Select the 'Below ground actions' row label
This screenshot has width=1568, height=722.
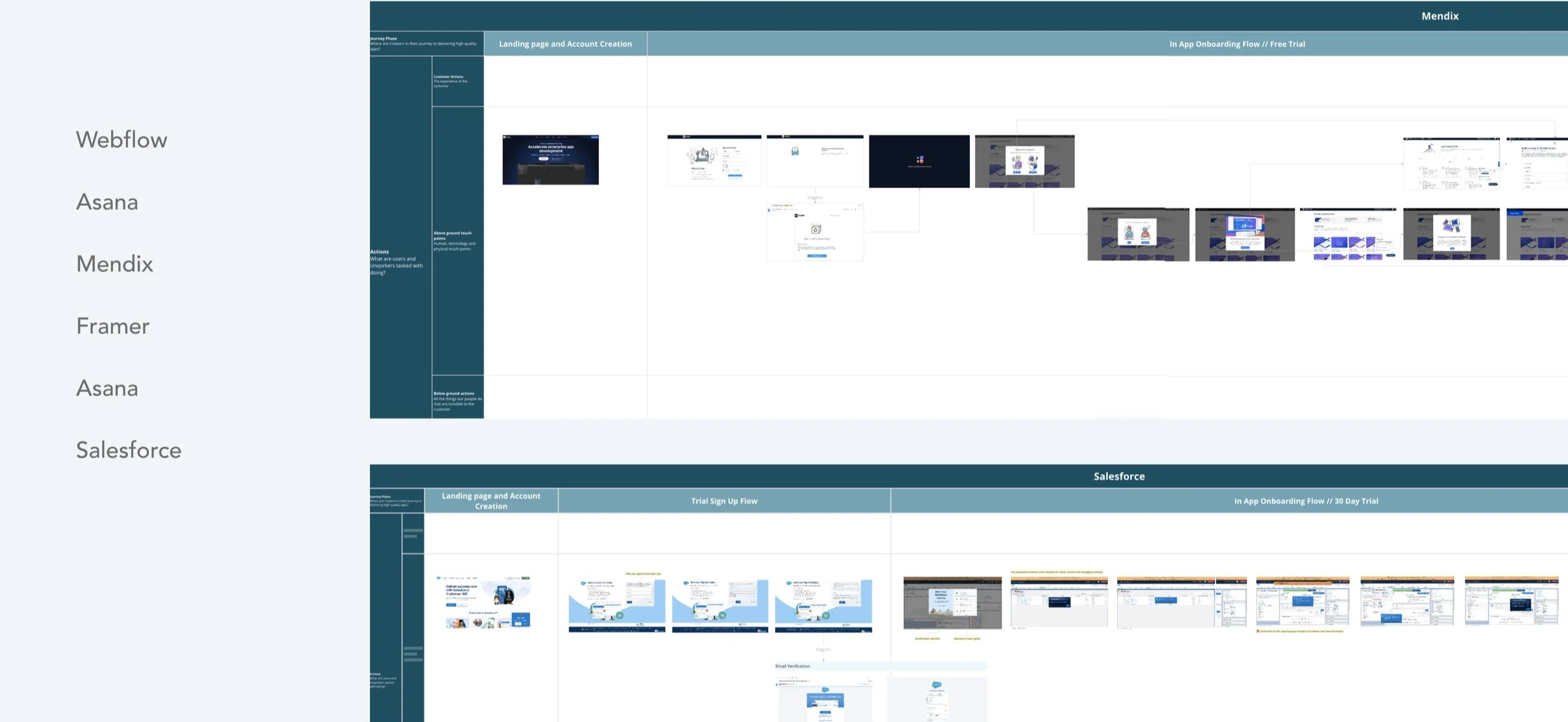[457, 401]
